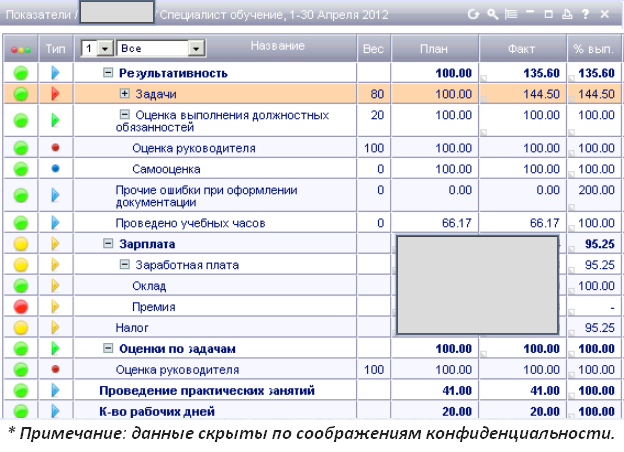Select the Самооценка row name
Viewport: 624px width, 452px height.
(x=166, y=169)
